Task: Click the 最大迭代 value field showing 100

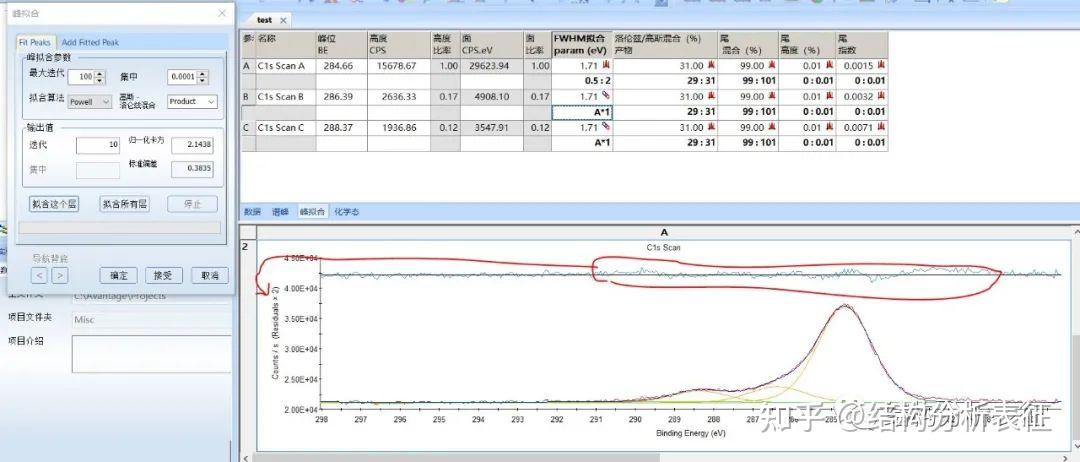Action: point(81,76)
